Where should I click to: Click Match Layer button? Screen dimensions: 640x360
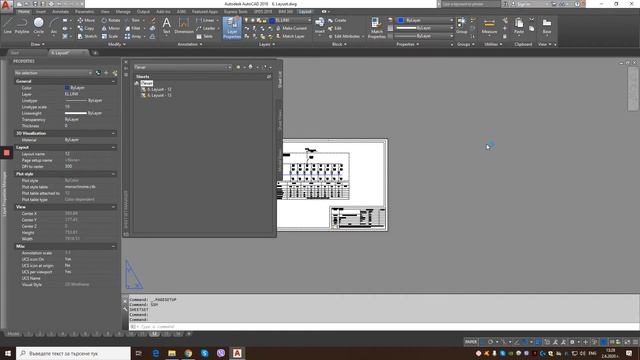point(290,36)
